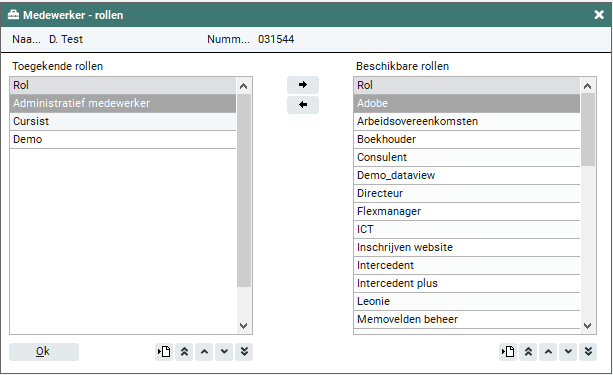This screenshot has width=613, height=375.
Task: Select Intercedent plus in available roles
Action: pyautogui.click(x=467, y=283)
